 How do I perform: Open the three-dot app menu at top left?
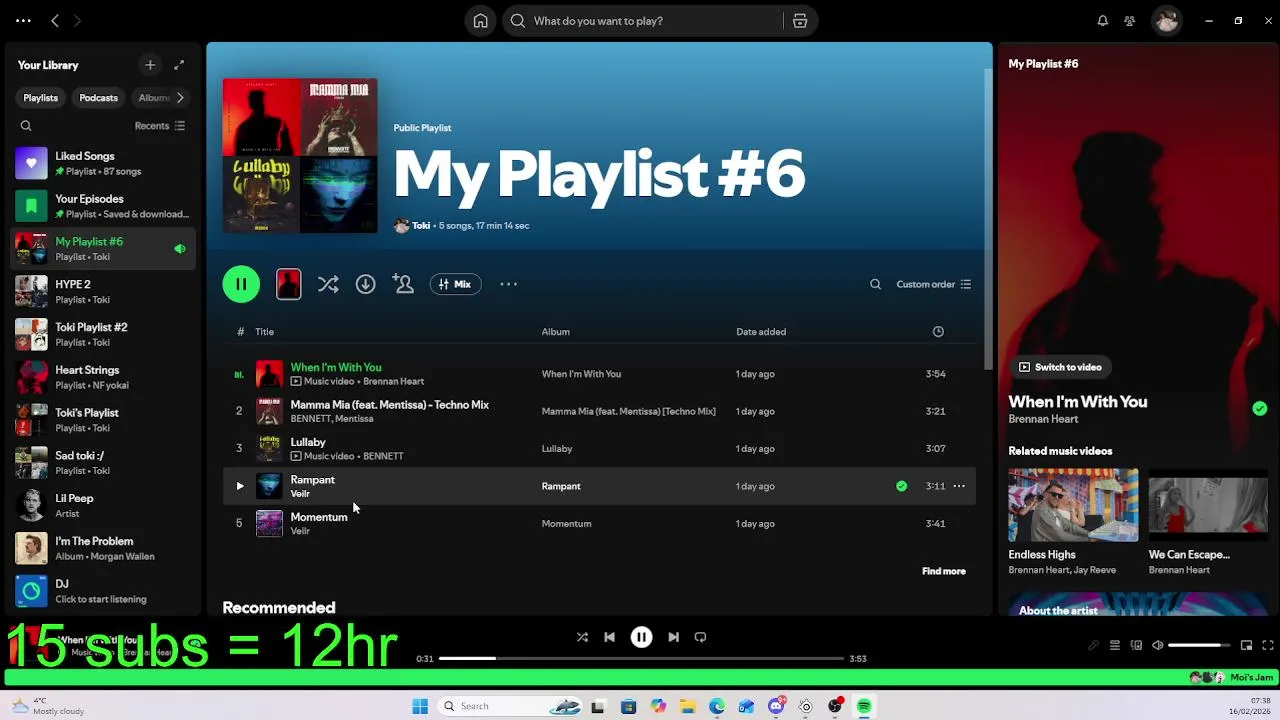[x=23, y=21]
